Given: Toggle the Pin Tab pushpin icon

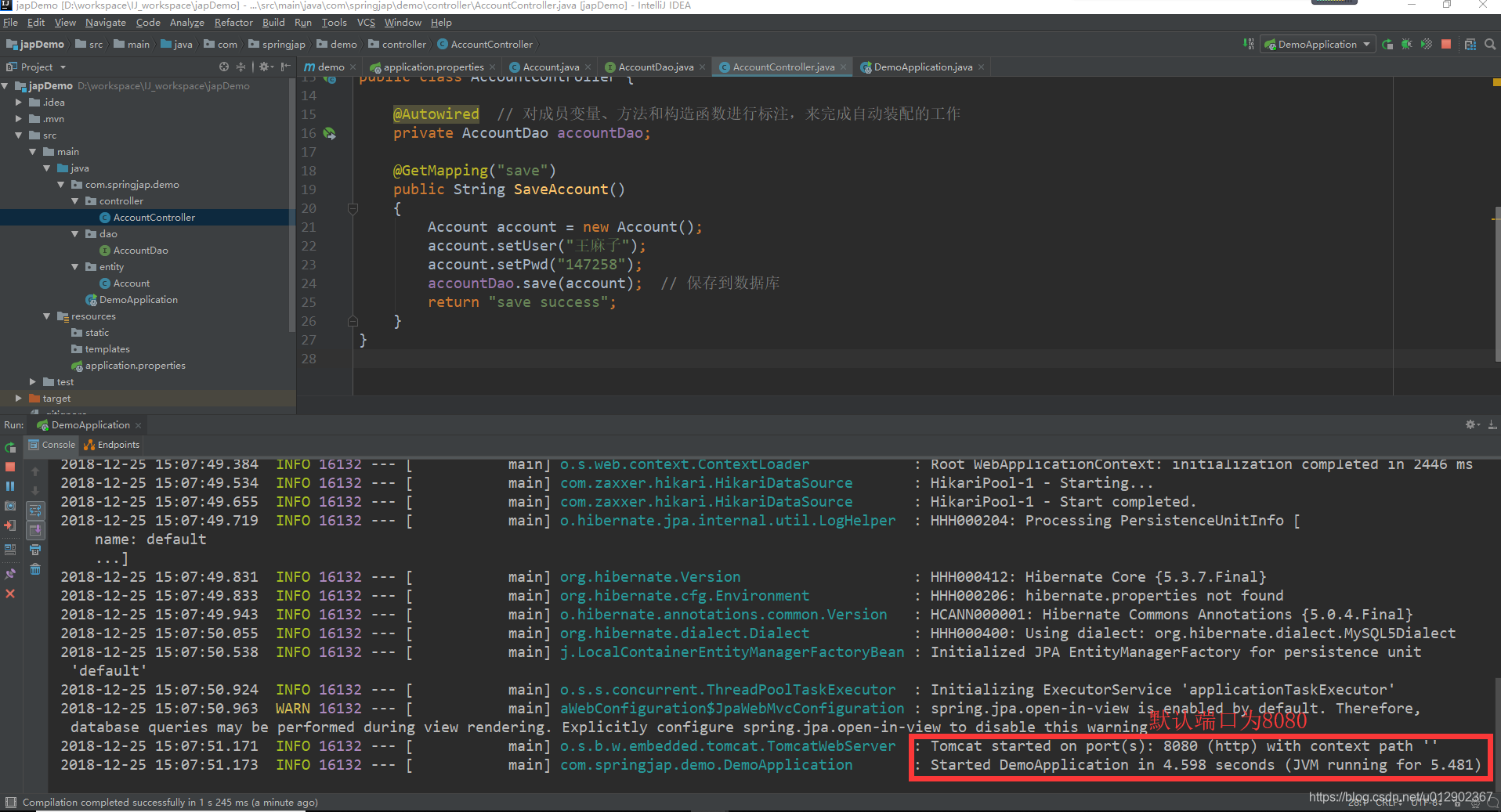Looking at the screenshot, I should coord(10,574).
